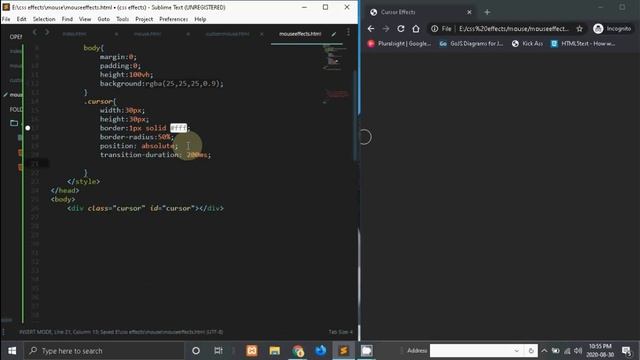Click the background:rgba(25,25,25,0.9) line

click(162, 83)
